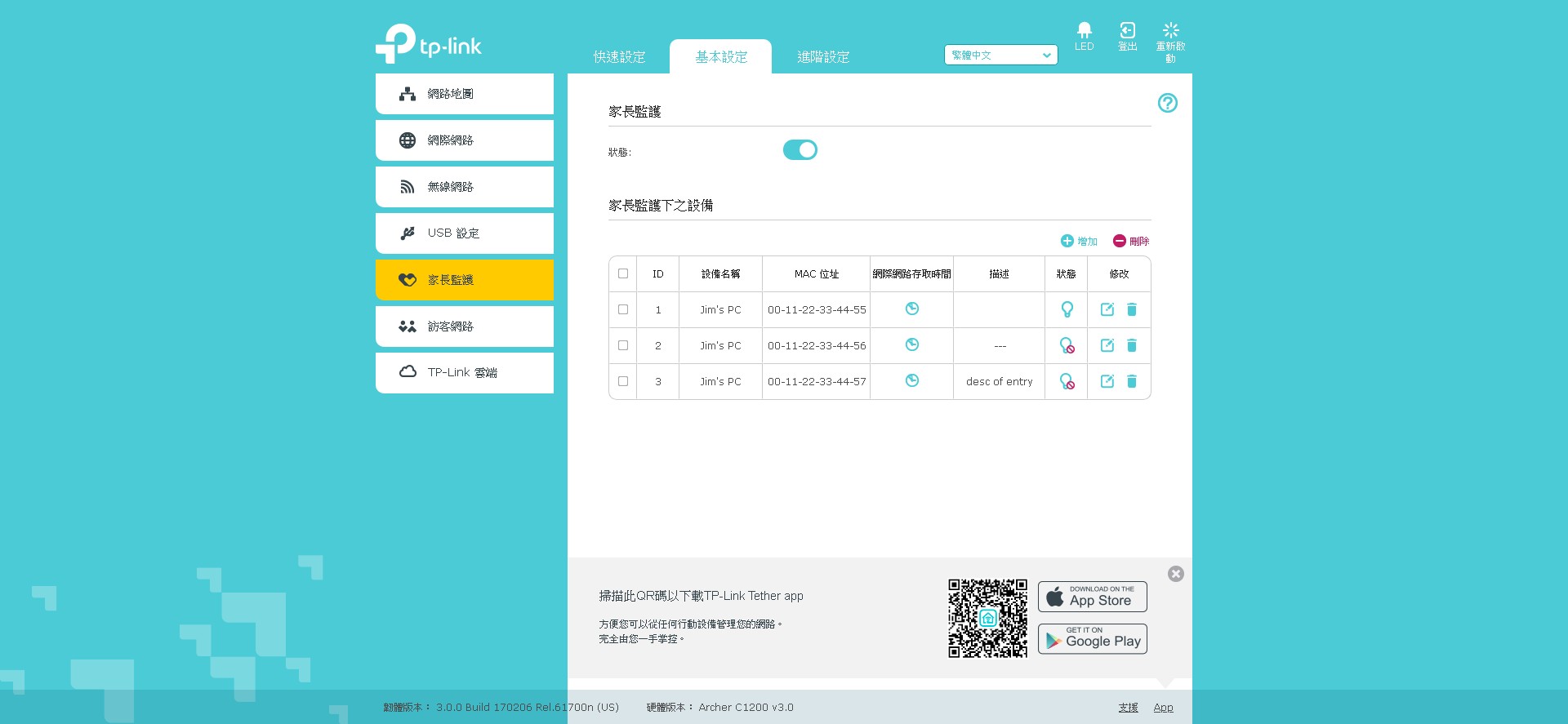Tick checkbox for entry ID 3
The height and width of the screenshot is (724, 1568).
(623, 381)
